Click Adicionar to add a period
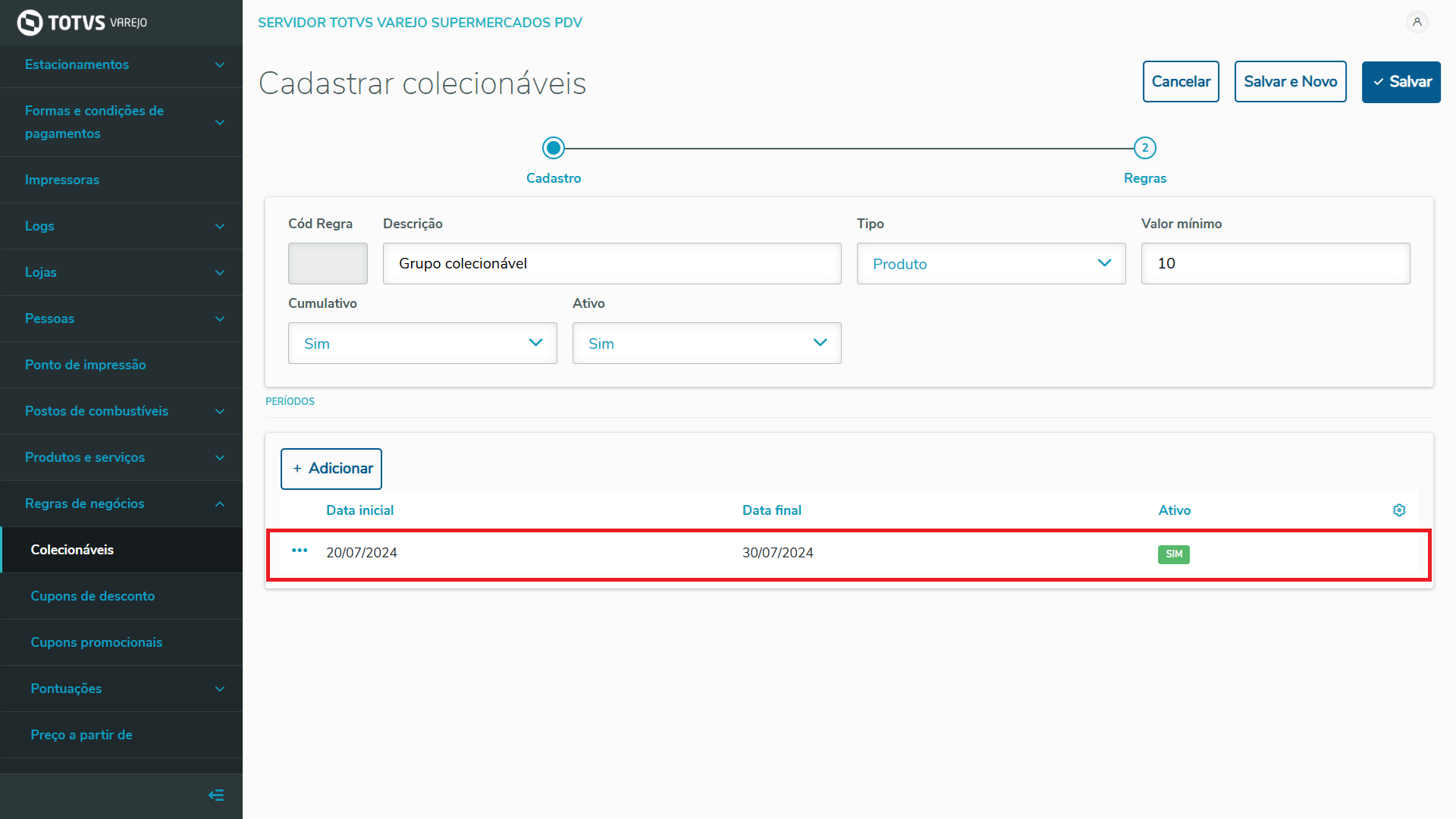 tap(331, 469)
